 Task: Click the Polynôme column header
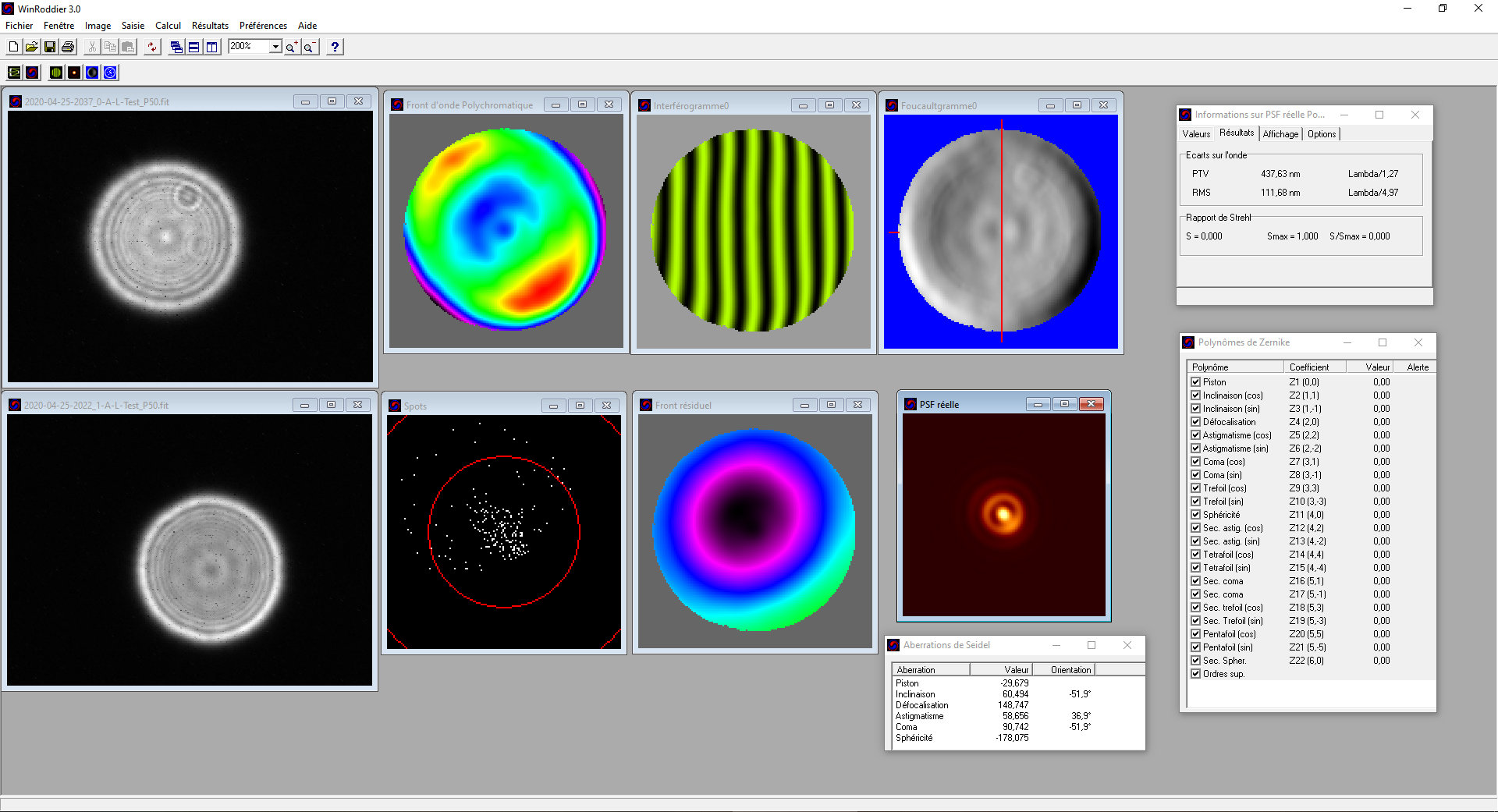1235,367
